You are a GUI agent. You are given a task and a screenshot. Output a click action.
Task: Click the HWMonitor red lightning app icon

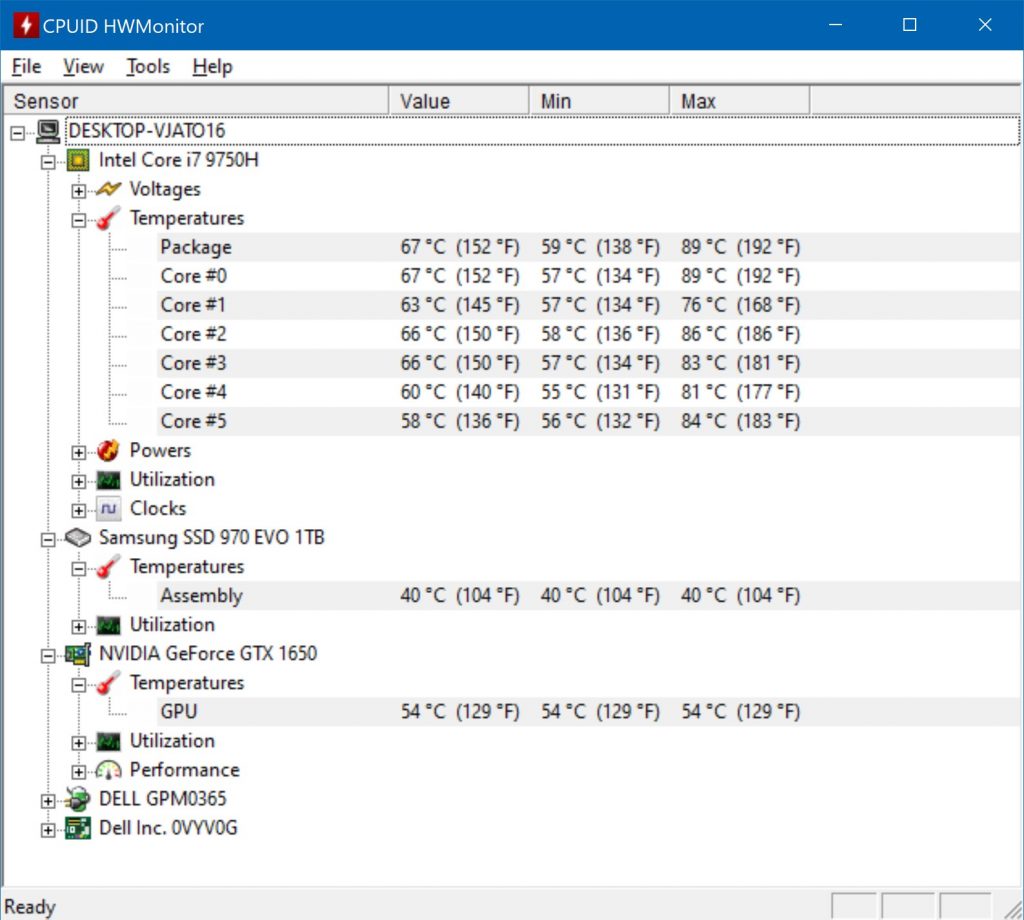[x=26, y=25]
